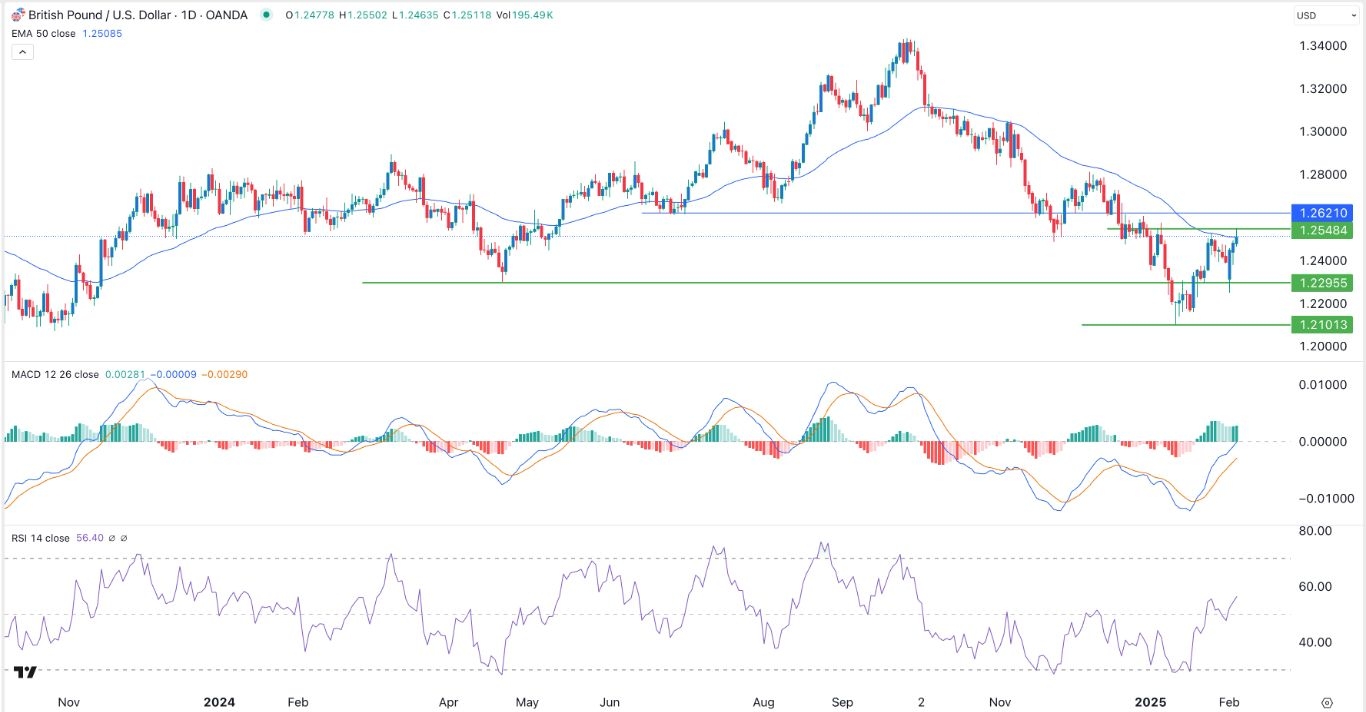This screenshot has height=712, width=1366.
Task: Collapse the chart legend with the chevron
Action: pos(21,51)
